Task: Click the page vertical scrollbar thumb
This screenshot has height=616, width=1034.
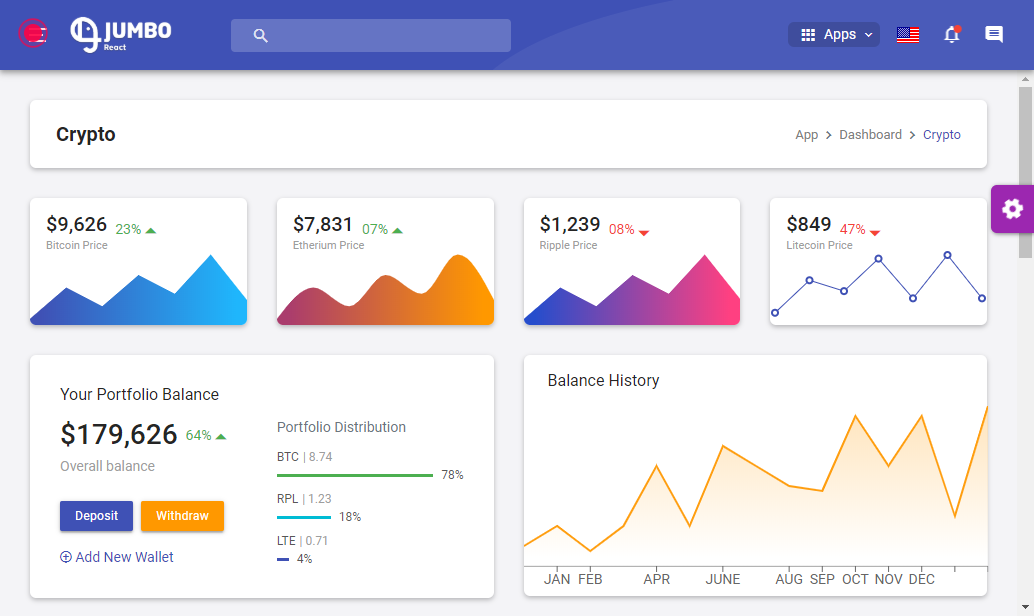Action: 1025,172
